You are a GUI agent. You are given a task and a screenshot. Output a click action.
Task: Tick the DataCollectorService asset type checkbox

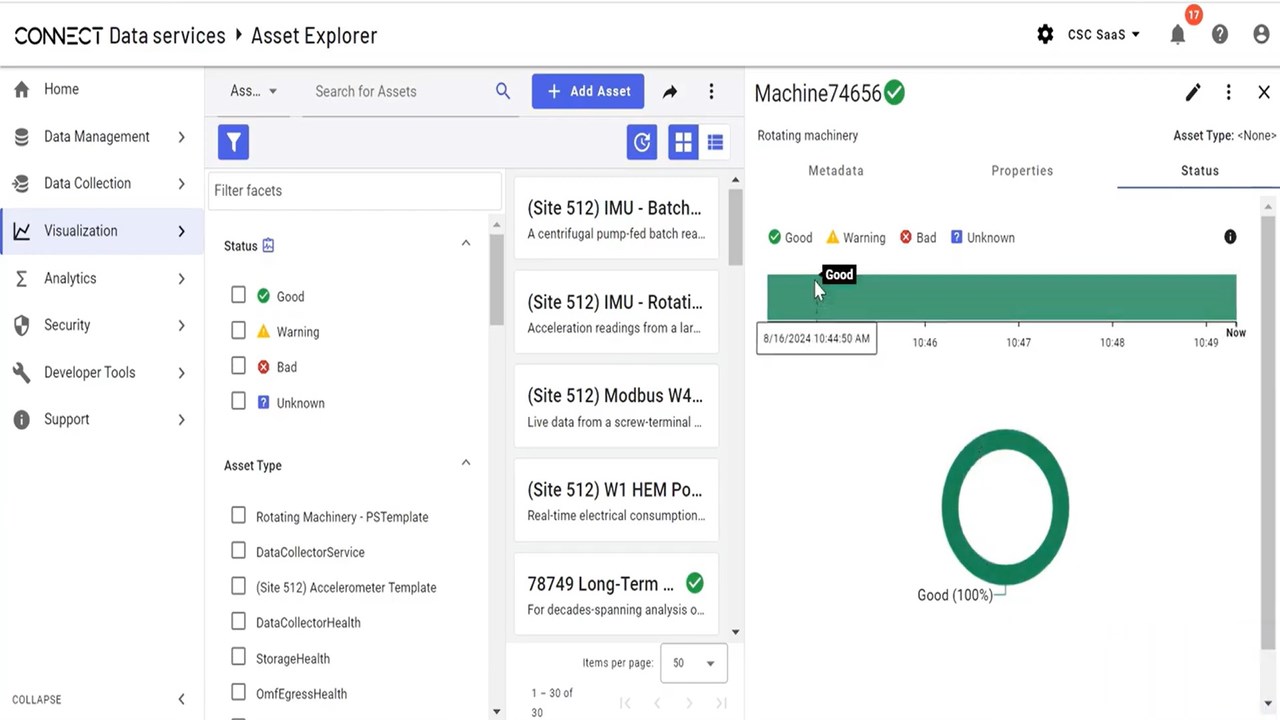point(238,551)
